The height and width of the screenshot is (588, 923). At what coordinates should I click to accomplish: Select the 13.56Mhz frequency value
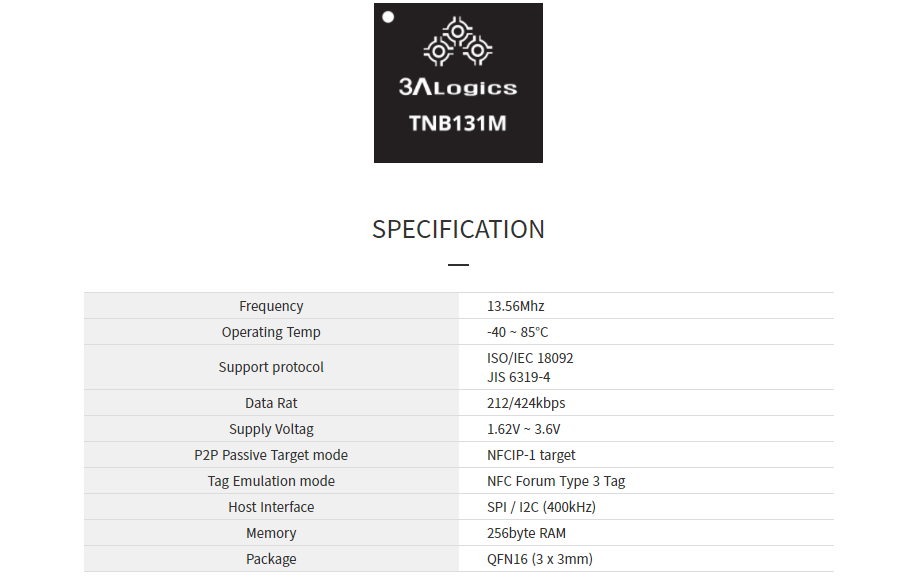point(516,306)
